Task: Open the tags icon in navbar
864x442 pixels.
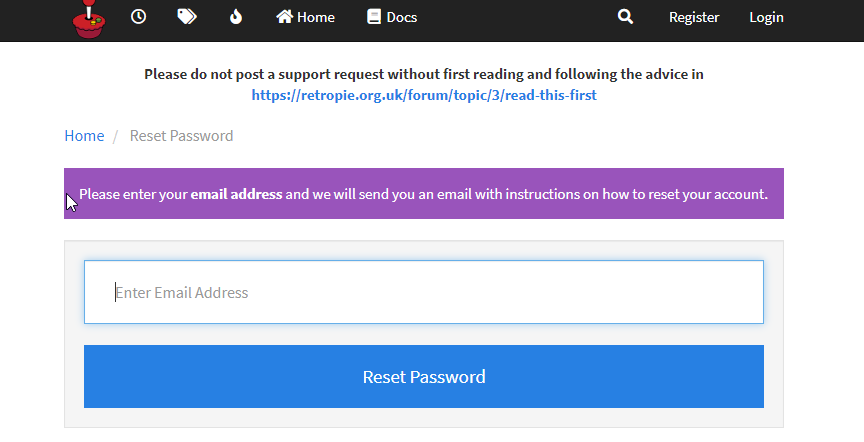Action: point(187,17)
